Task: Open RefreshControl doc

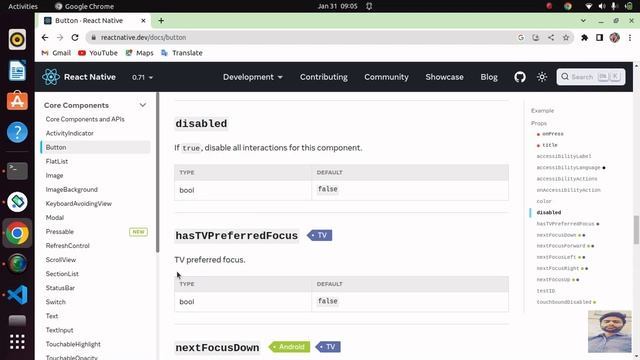Action: coord(67,246)
